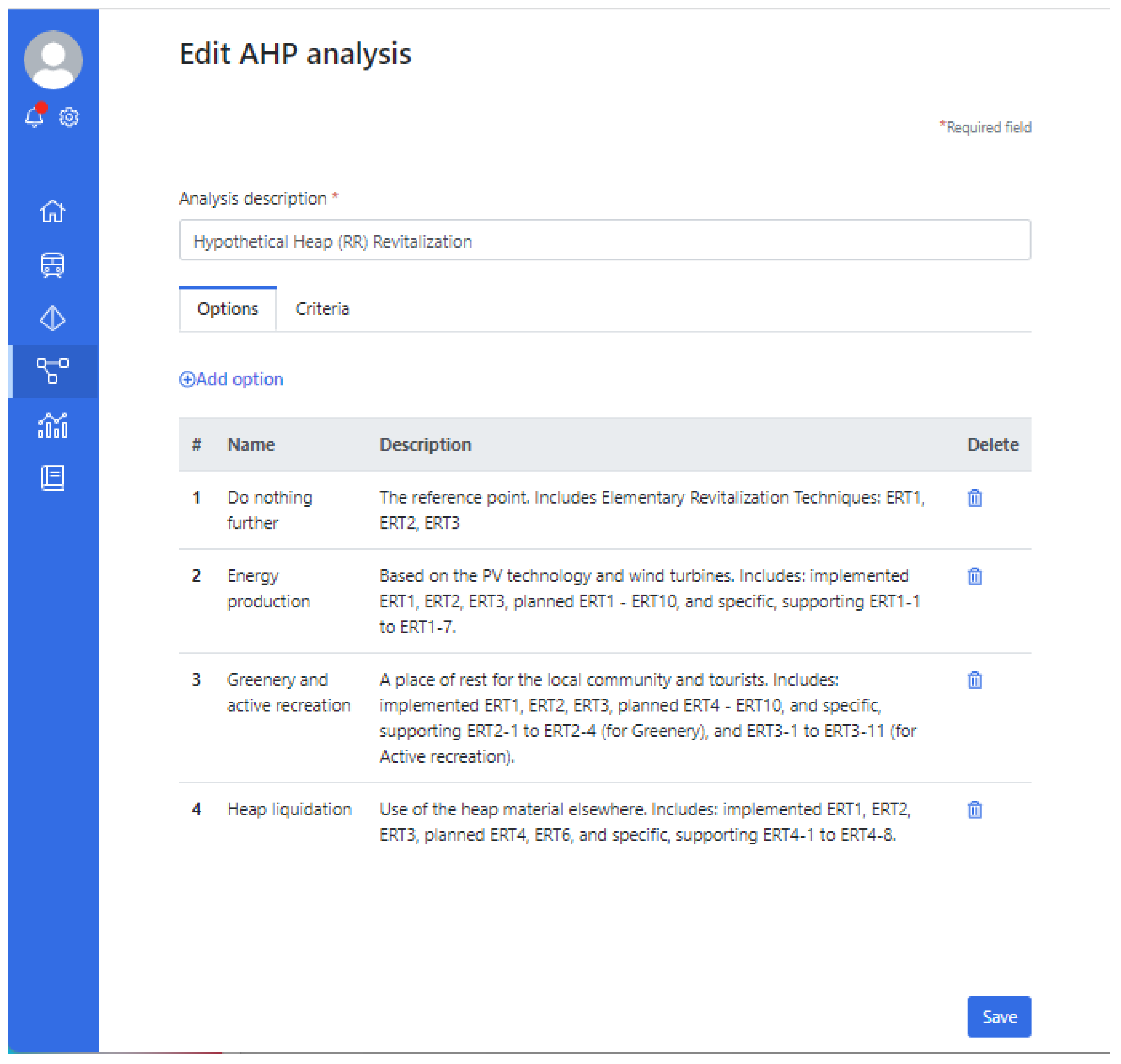
Task: Open the chart statistics sidebar icon
Action: (x=53, y=425)
